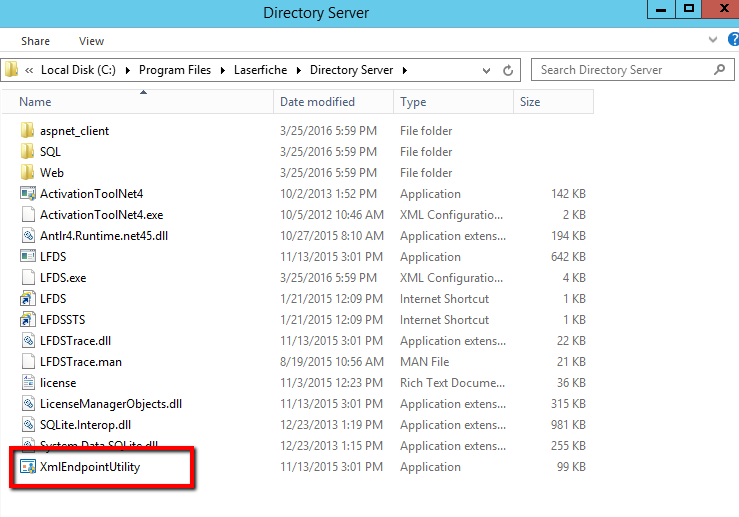Select the Web folder icon
This screenshot has height=517, width=739.
point(27,172)
